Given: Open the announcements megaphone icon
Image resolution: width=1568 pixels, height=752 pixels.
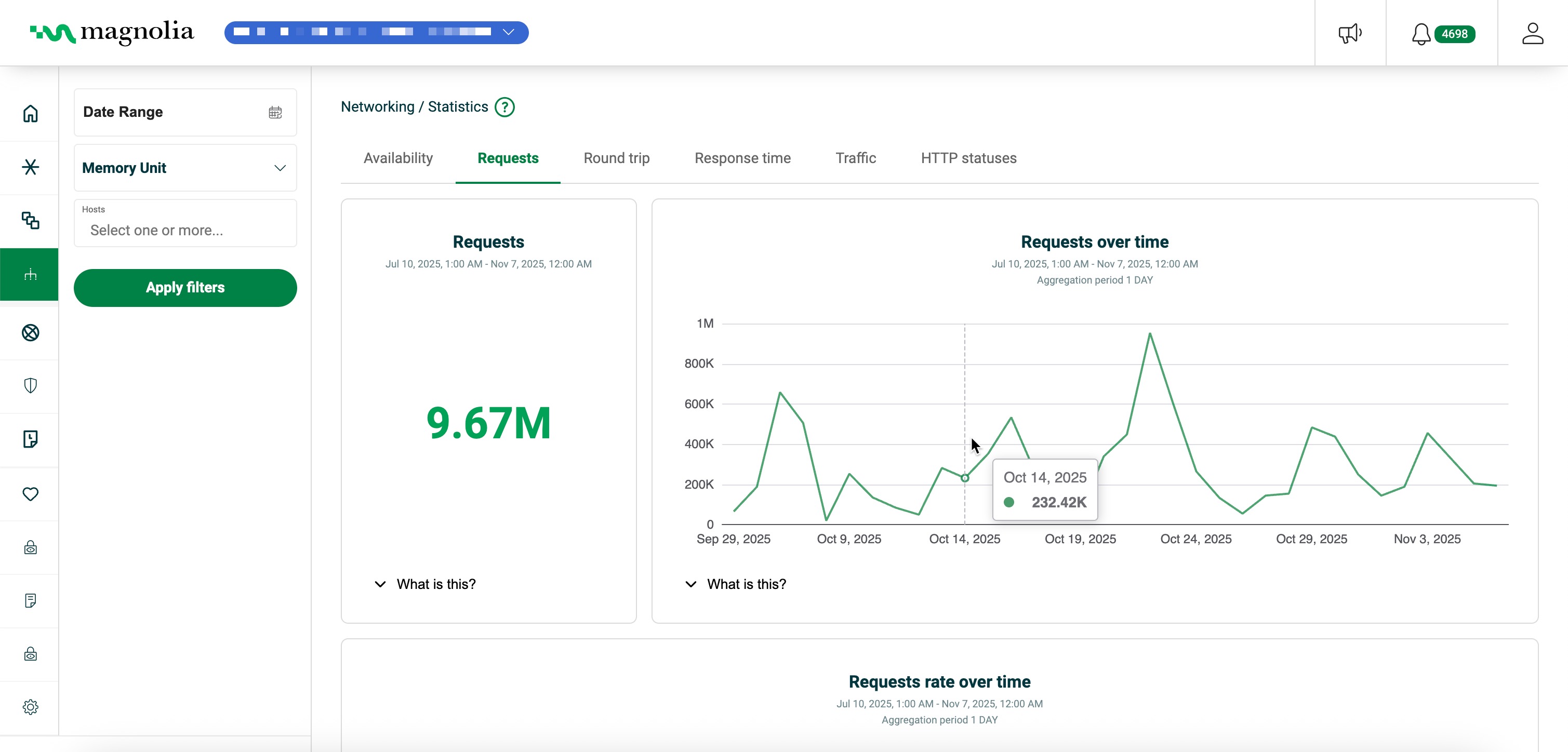Looking at the screenshot, I should [1349, 33].
